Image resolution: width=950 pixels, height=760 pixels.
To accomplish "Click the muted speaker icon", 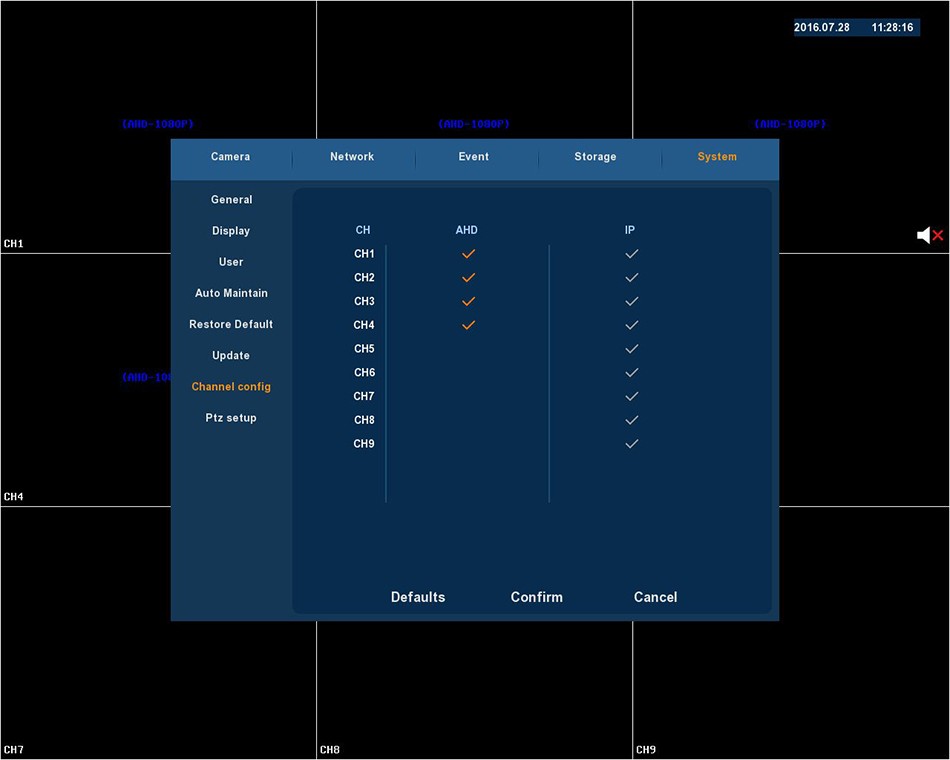I will [929, 235].
